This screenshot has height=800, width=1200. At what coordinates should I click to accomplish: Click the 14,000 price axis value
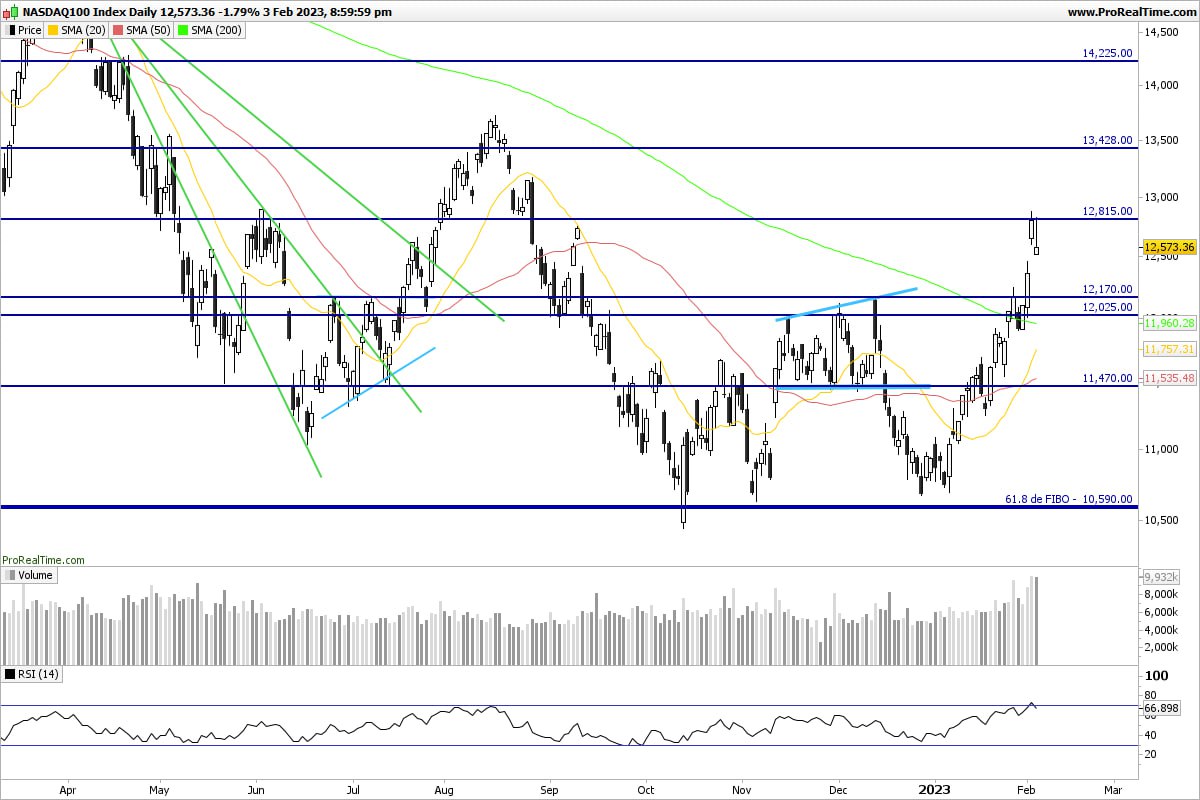pyautogui.click(x=1161, y=86)
